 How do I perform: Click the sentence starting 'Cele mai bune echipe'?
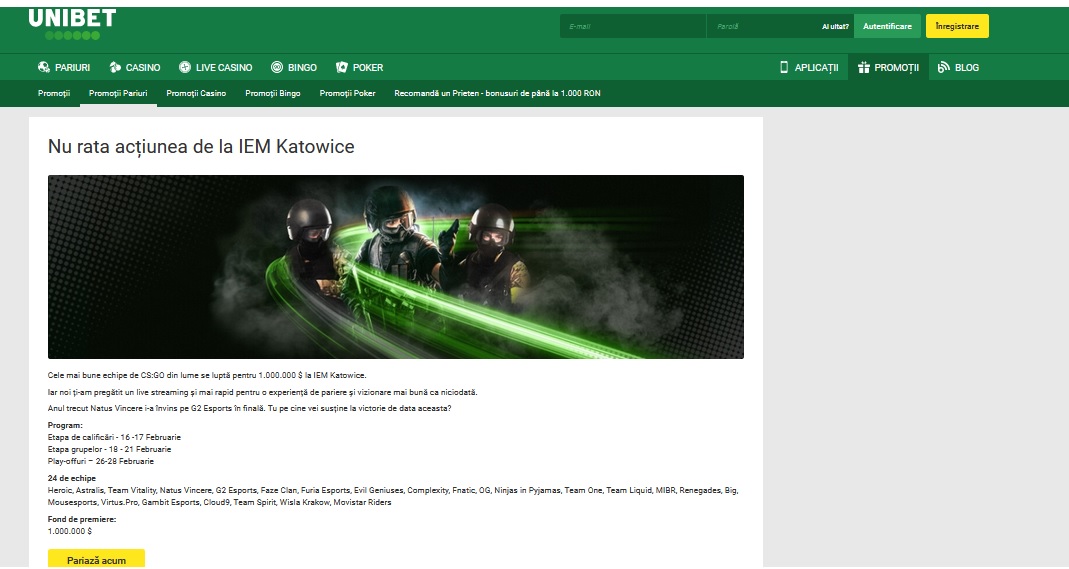coord(207,375)
